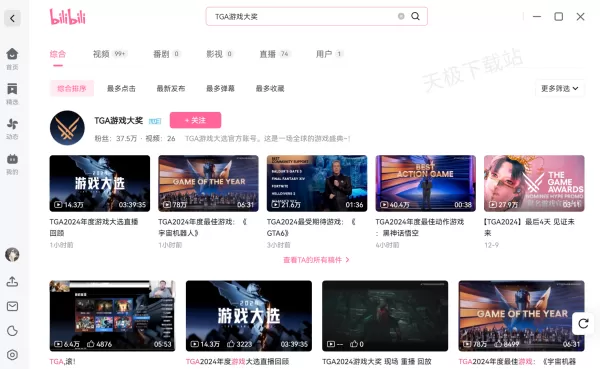The width and height of the screenshot is (600, 369).
Task: Sort by 最多收藏
Action: tap(270, 88)
